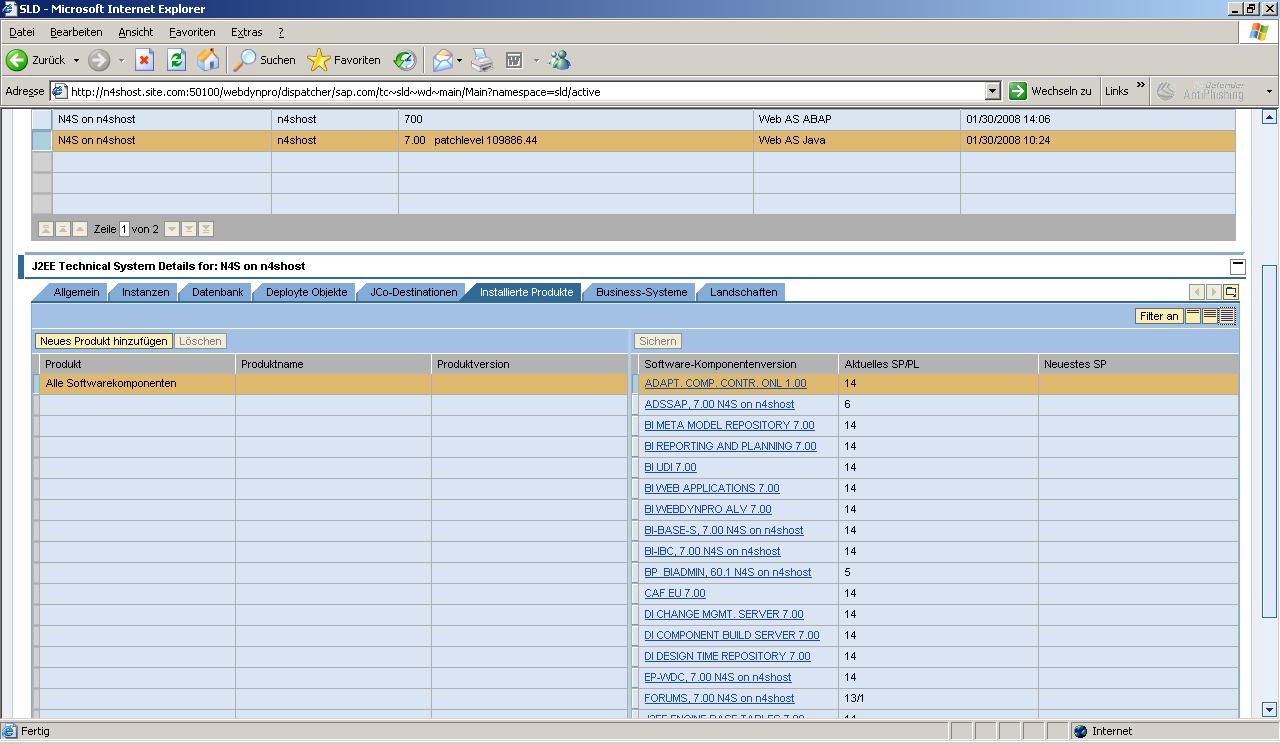Screen dimensions: 1280x744
Task: Click the Home page toolbar icon
Action: [x=208, y=60]
